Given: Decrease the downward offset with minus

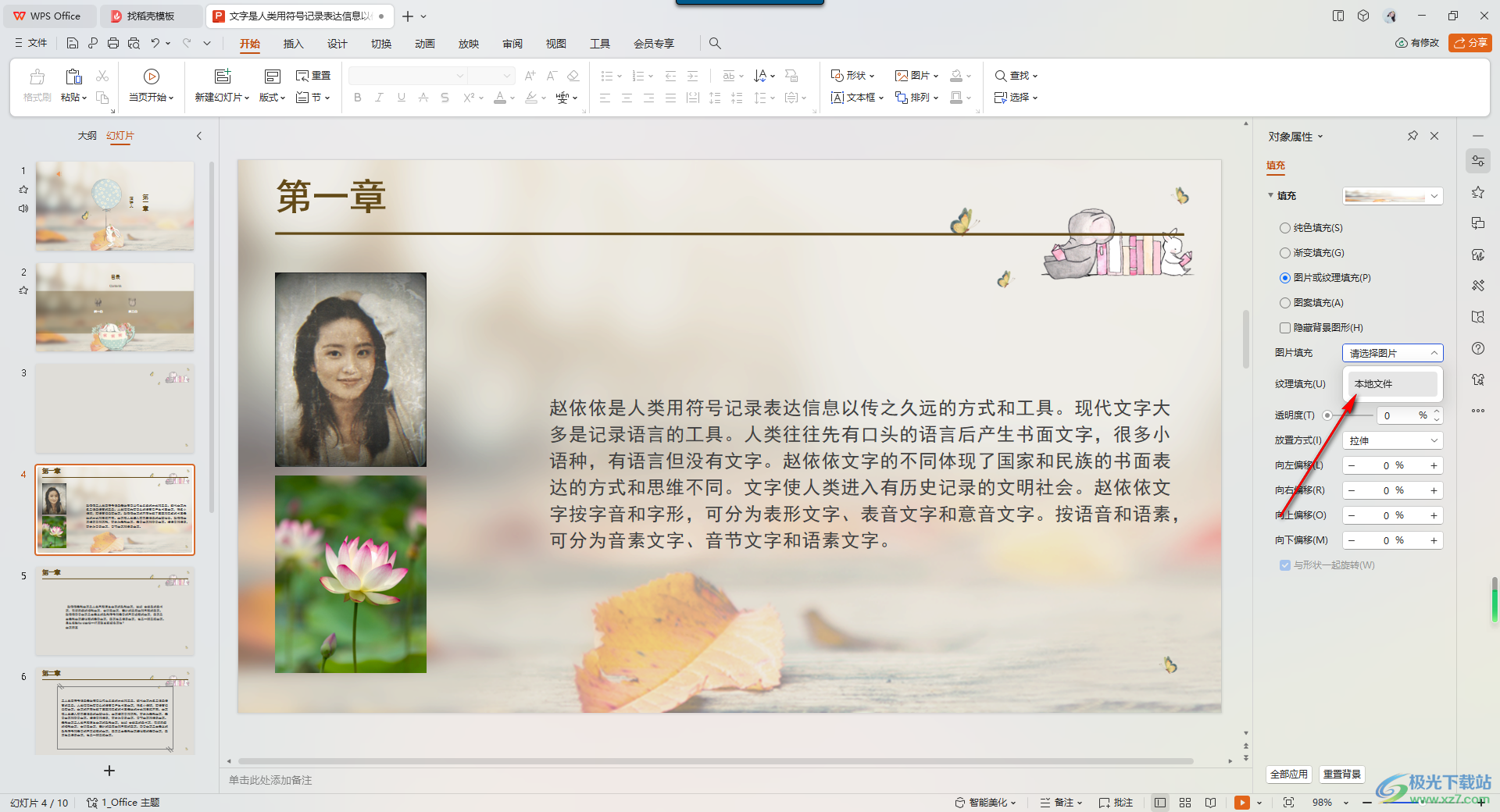Looking at the screenshot, I should [x=1352, y=540].
